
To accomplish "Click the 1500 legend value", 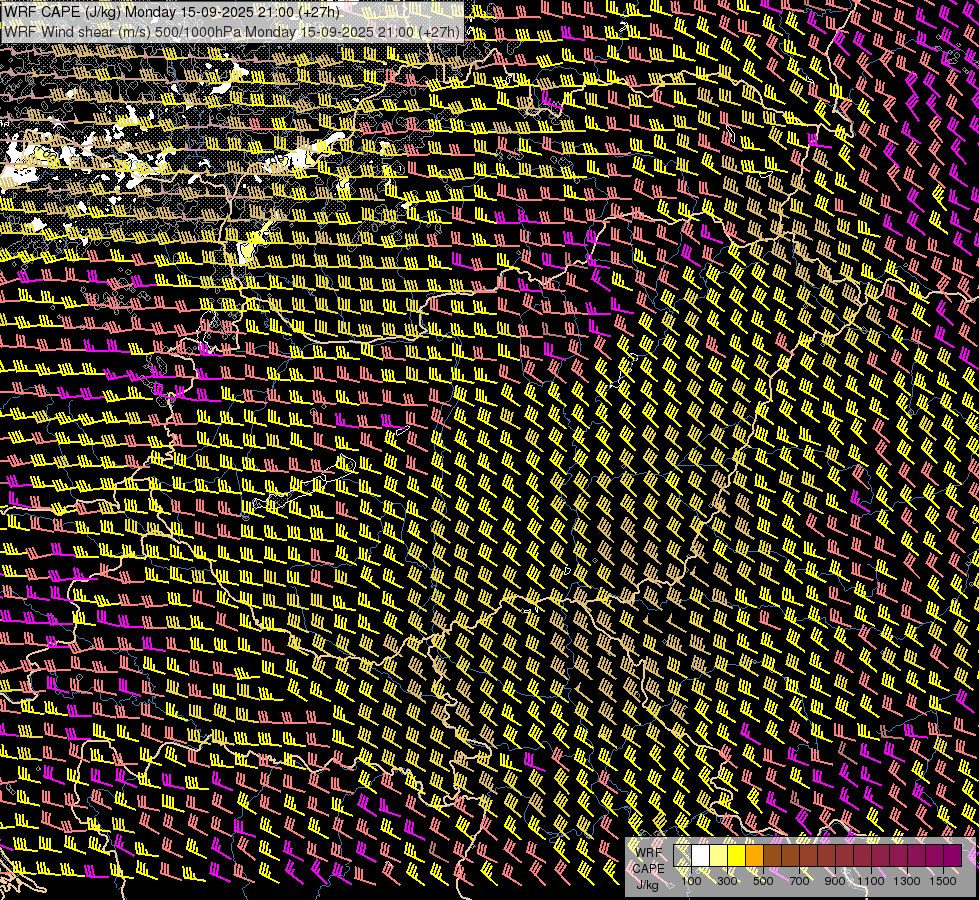I will [x=943, y=881].
